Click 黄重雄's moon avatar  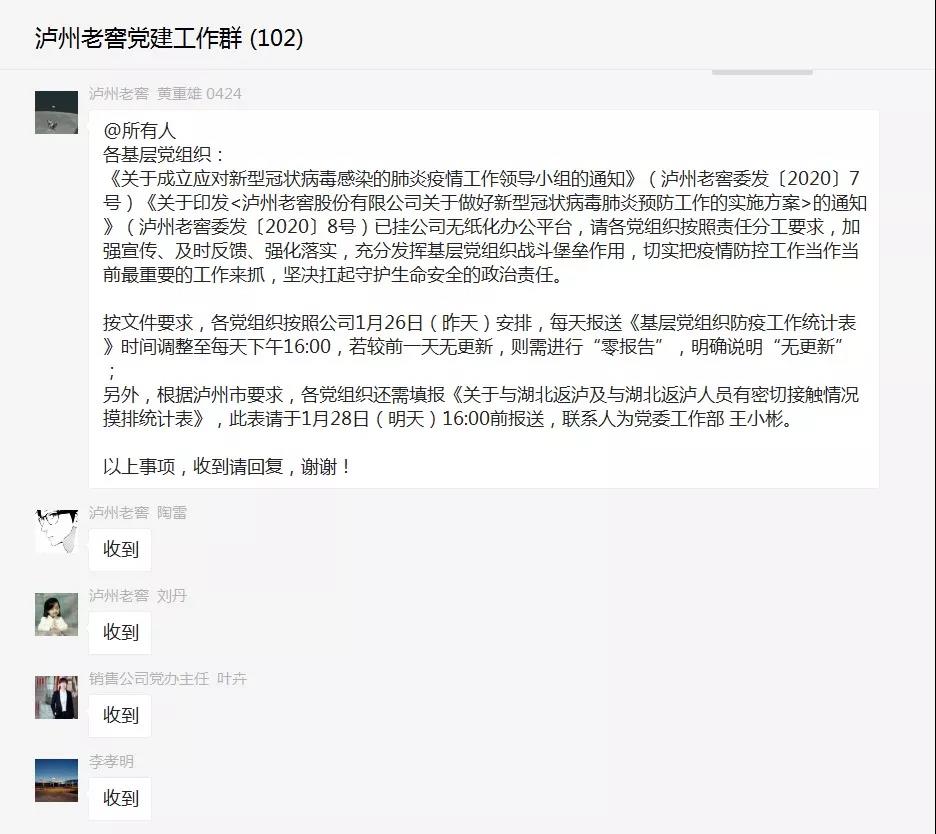(56, 112)
